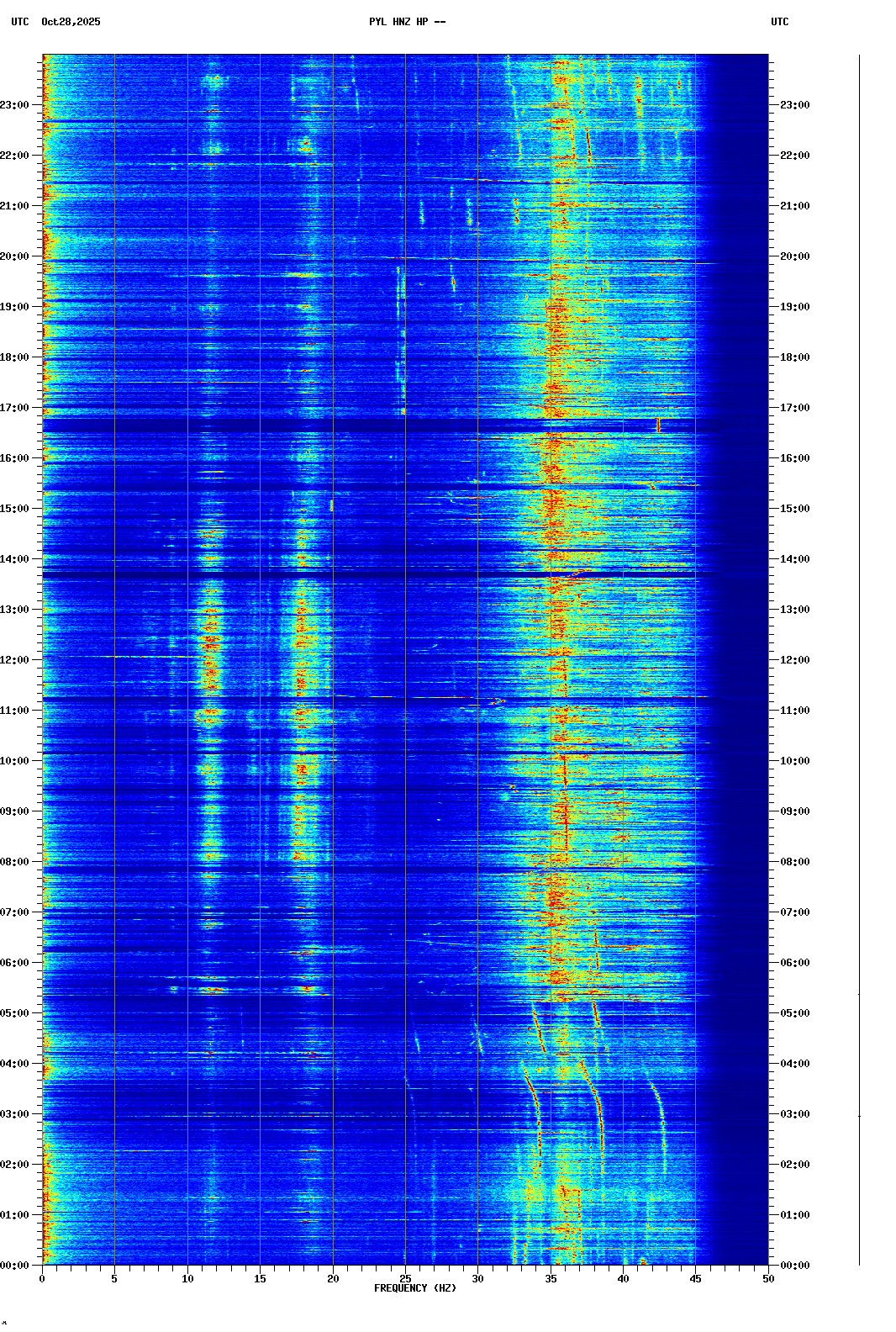Click the 12:00 label on right axis

coord(794,660)
